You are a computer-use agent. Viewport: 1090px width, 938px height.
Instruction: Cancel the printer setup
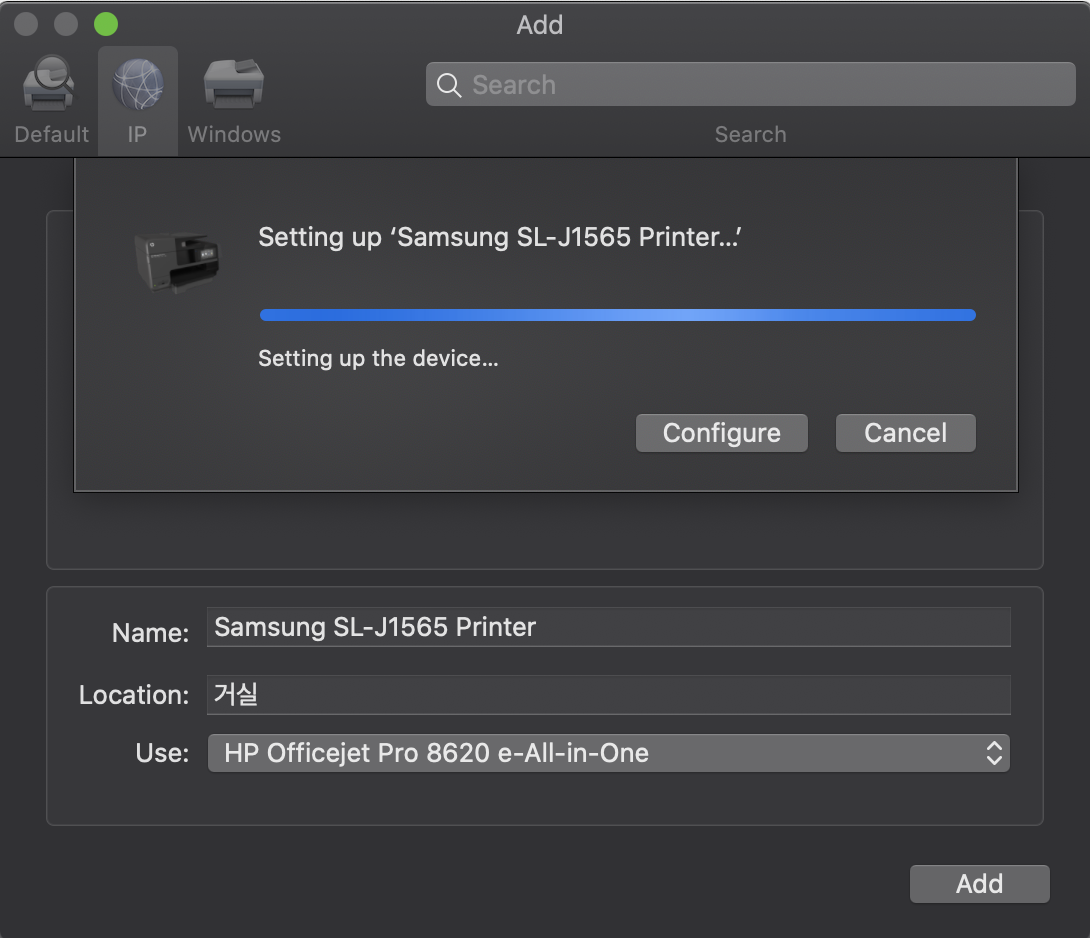click(905, 432)
